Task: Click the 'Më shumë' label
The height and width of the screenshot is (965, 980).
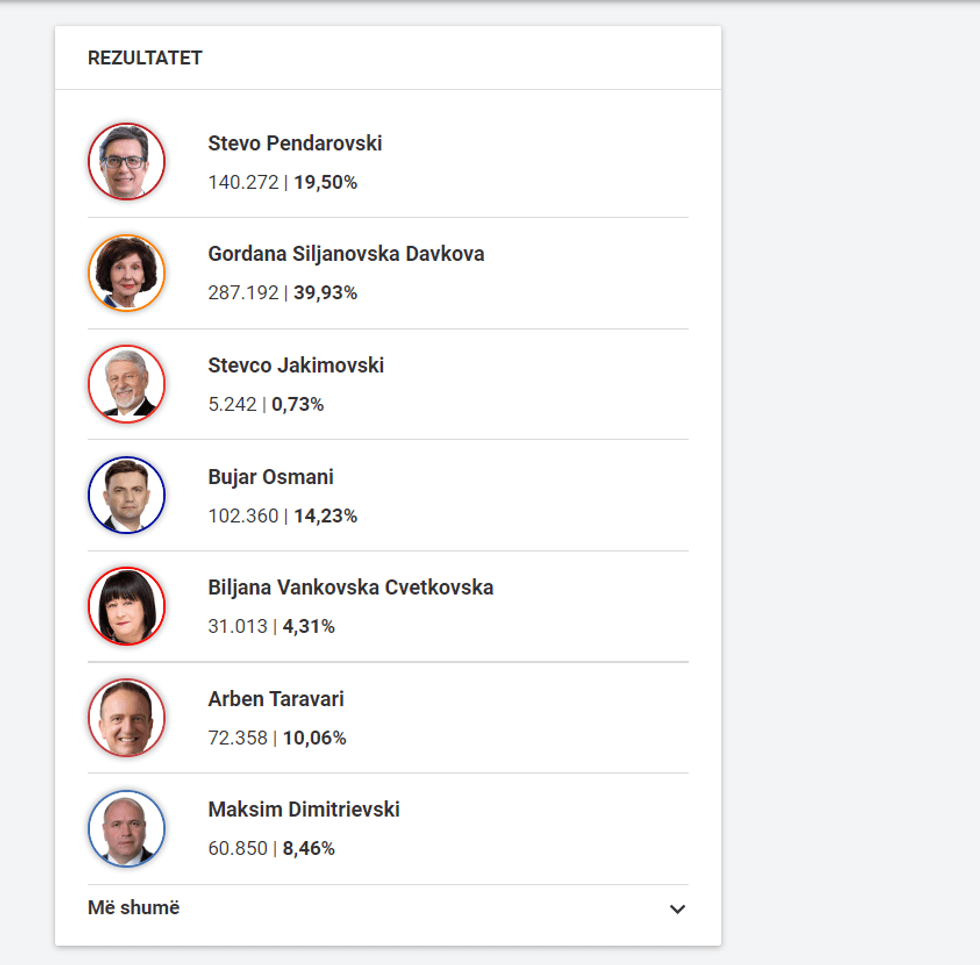Action: pos(134,908)
